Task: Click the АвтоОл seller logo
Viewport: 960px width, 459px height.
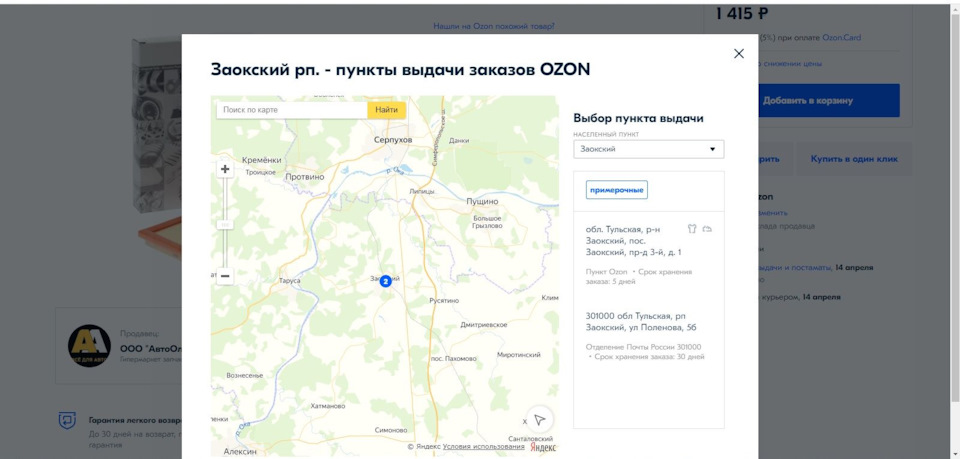Action: point(89,346)
